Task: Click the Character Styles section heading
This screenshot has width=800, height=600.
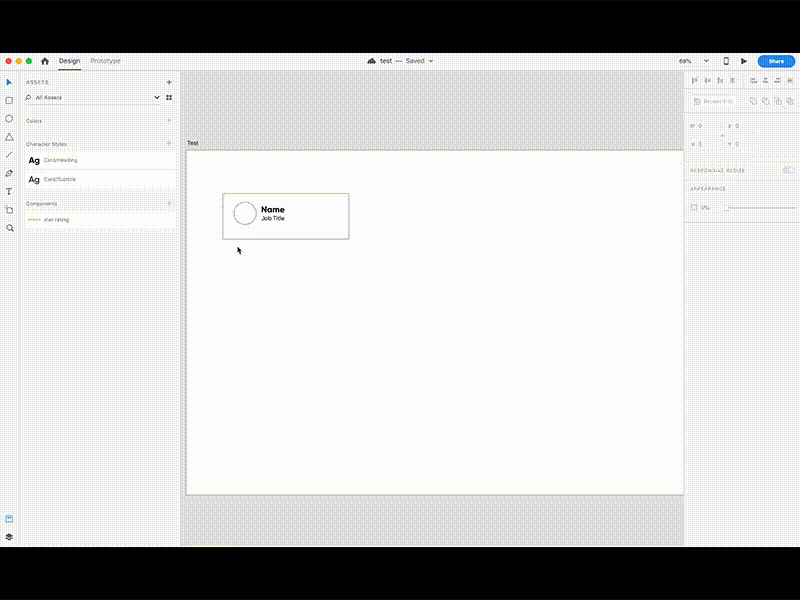Action: [x=46, y=144]
